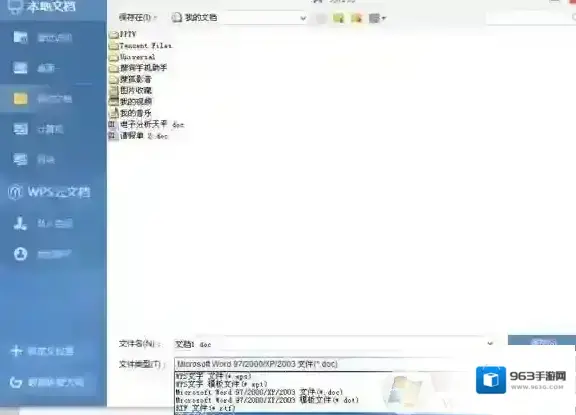Open the view mode dropdown icon
This screenshot has width=576, height=415.
(377, 18)
